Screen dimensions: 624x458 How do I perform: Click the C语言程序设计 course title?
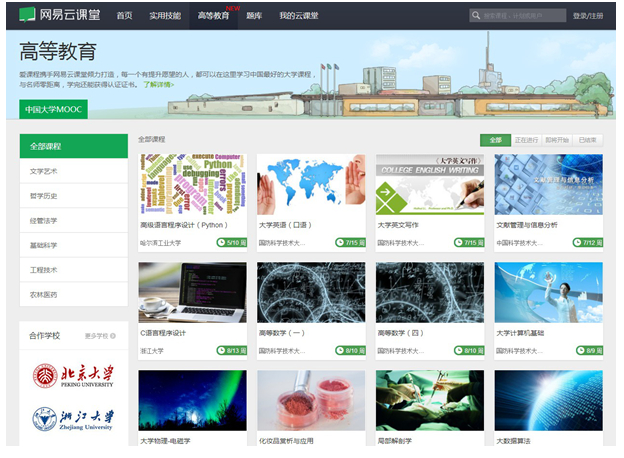coord(163,333)
